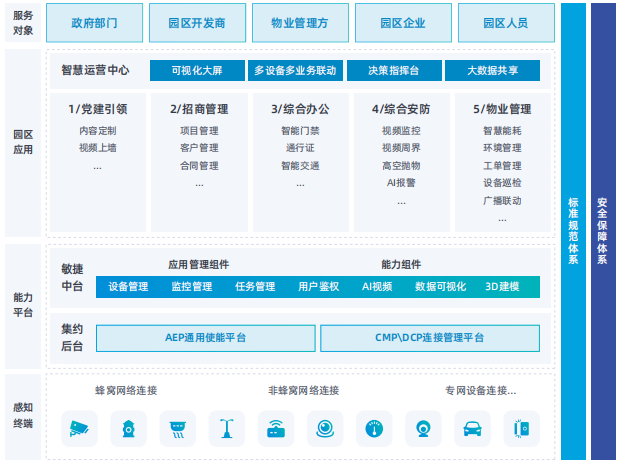Select the wireless router icon
The image size is (636, 468).
275,429
